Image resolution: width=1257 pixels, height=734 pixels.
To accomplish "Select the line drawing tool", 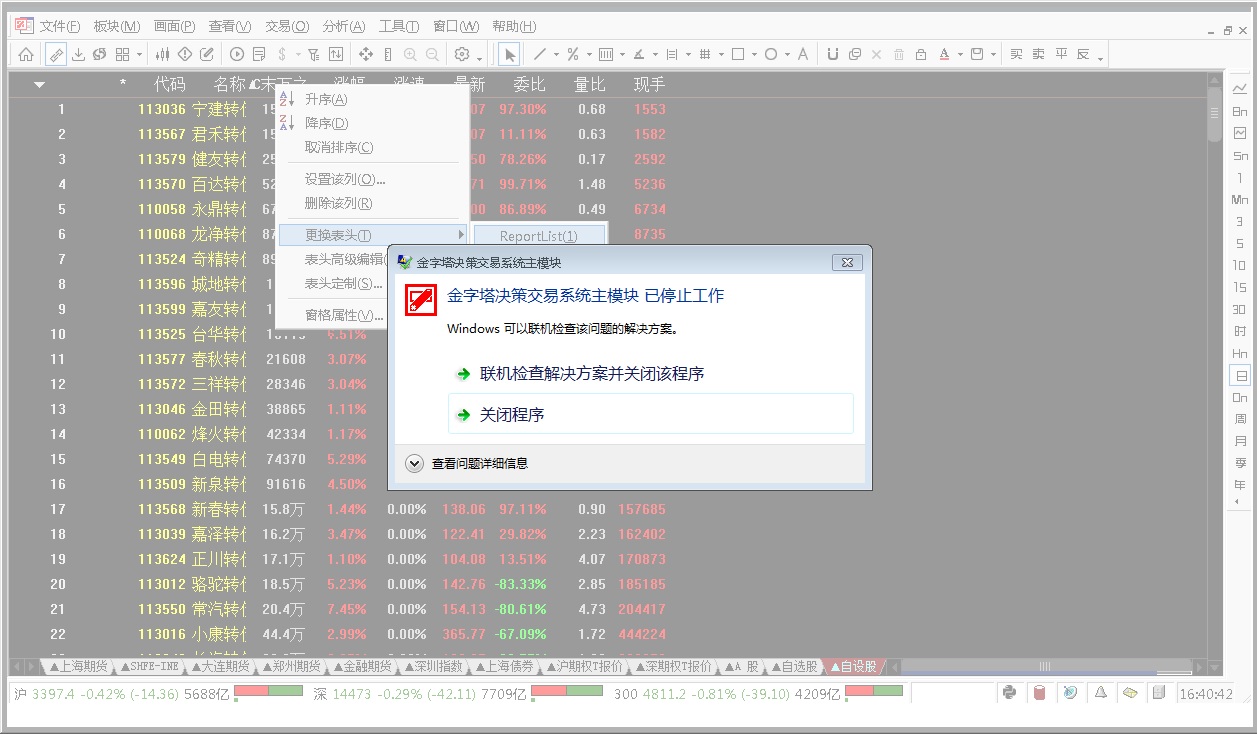I will pos(540,54).
